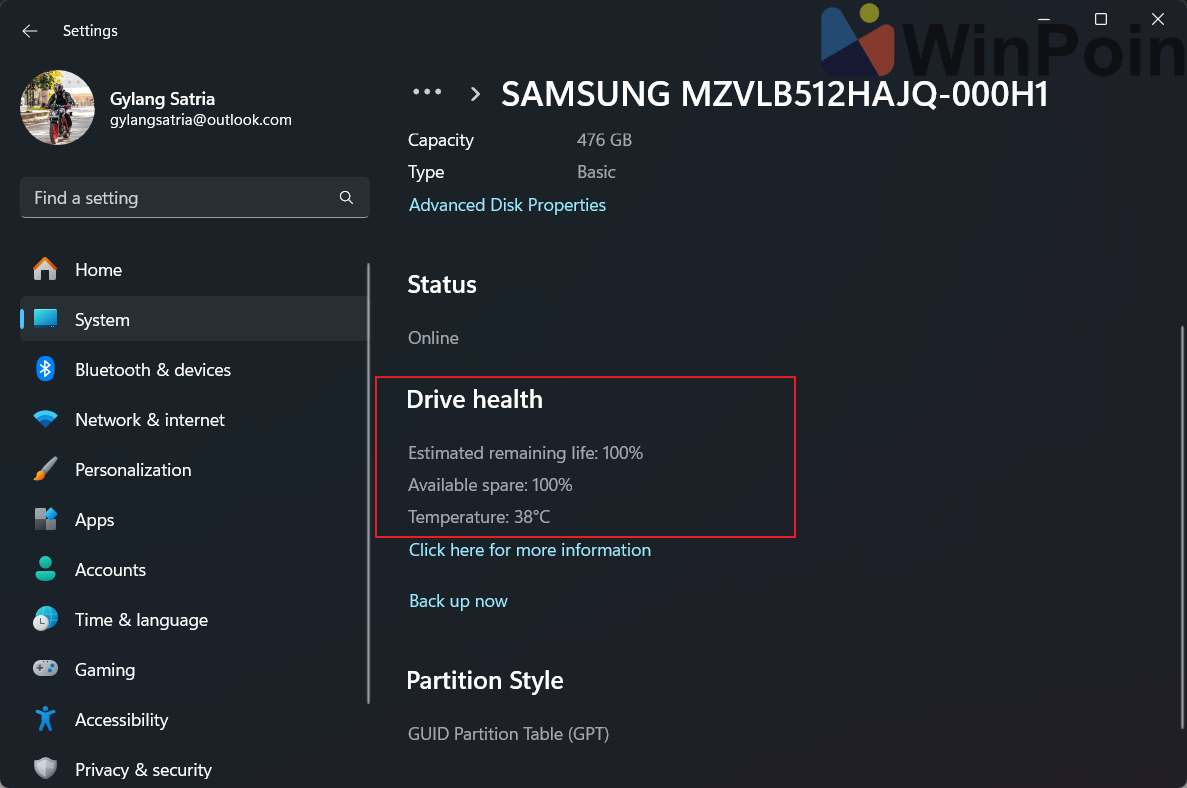
Task: Go back using the arrow button
Action: coord(30,31)
